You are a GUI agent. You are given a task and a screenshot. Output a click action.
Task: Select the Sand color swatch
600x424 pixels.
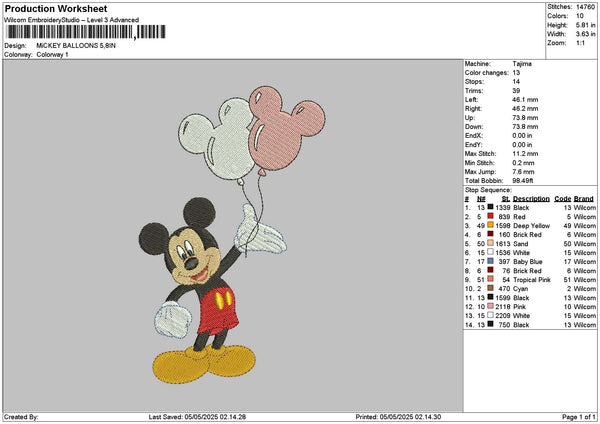pos(490,243)
